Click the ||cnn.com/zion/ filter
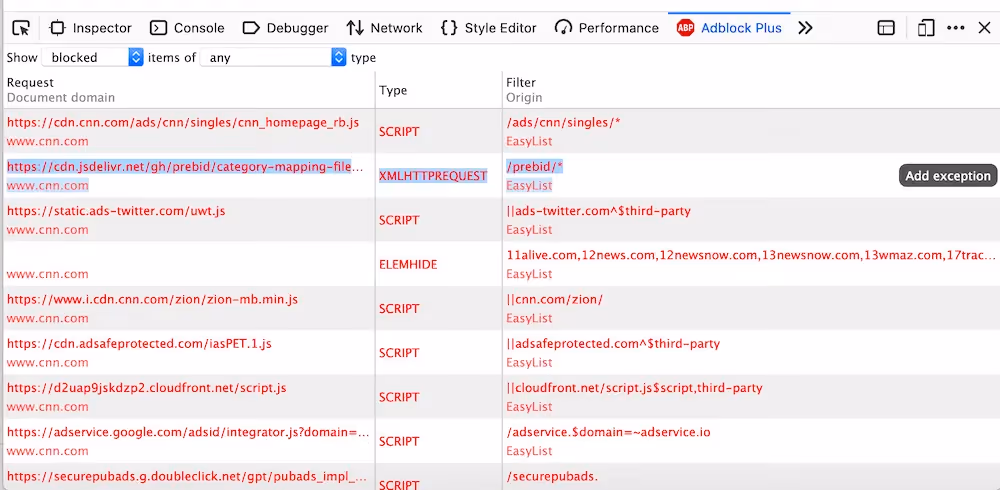The height and width of the screenshot is (490, 1000). [554, 299]
